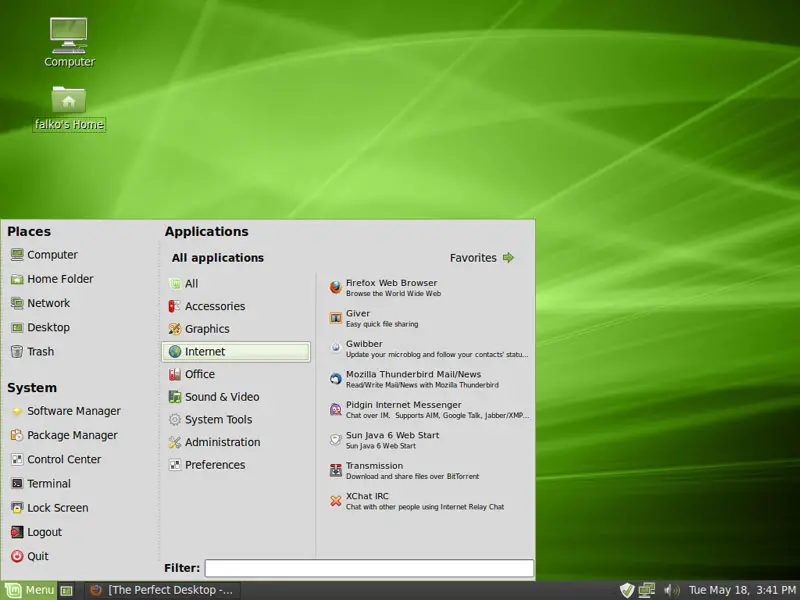Open the update manager shield tray icon

point(627,590)
